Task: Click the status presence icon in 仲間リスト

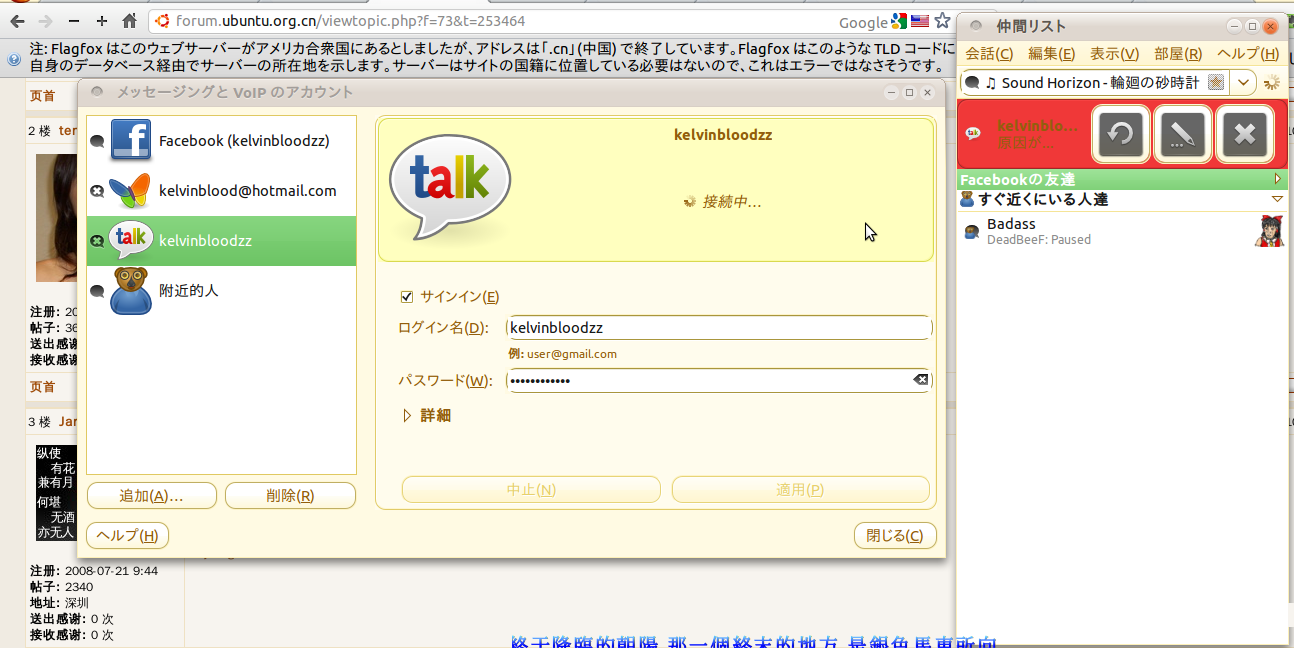Action: (x=972, y=82)
